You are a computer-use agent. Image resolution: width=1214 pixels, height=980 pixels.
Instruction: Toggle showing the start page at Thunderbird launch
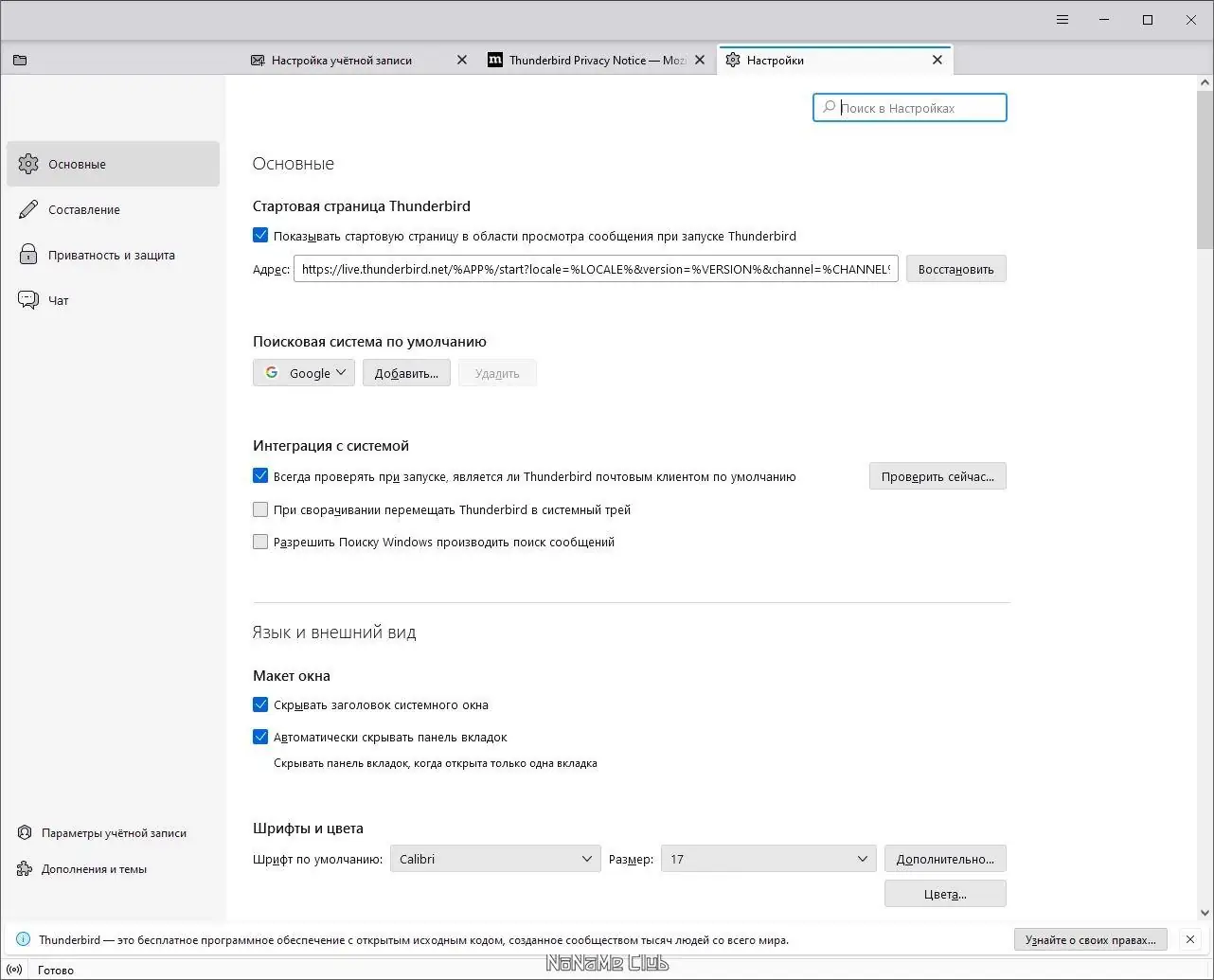click(x=260, y=236)
